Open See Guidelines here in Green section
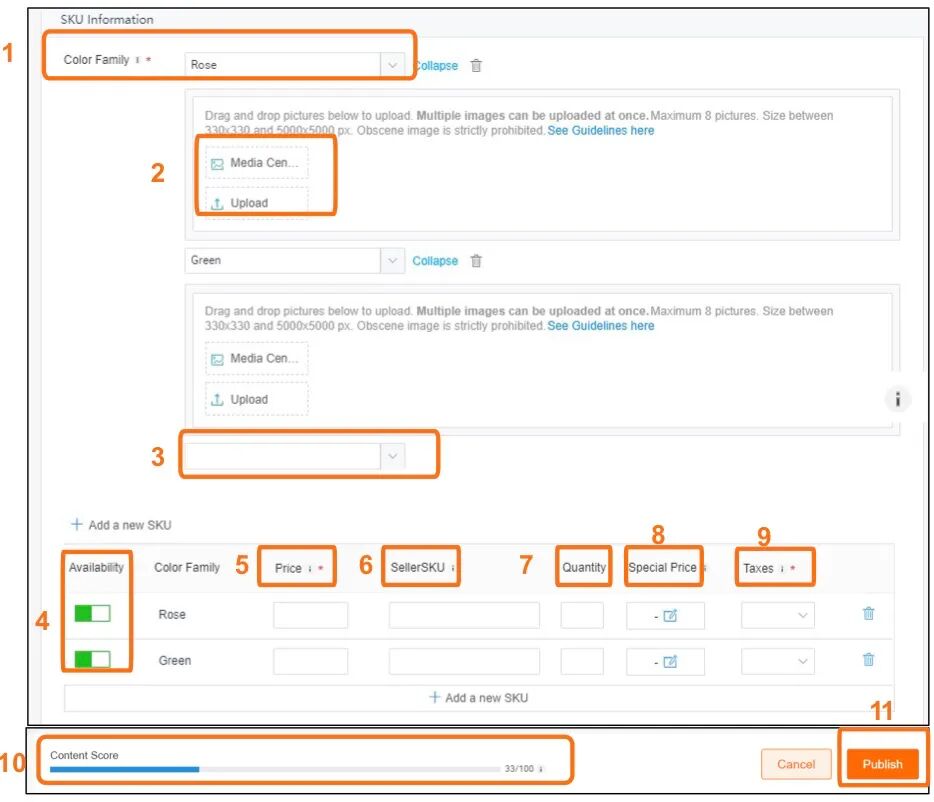This screenshot has width=934, height=802. (600, 326)
